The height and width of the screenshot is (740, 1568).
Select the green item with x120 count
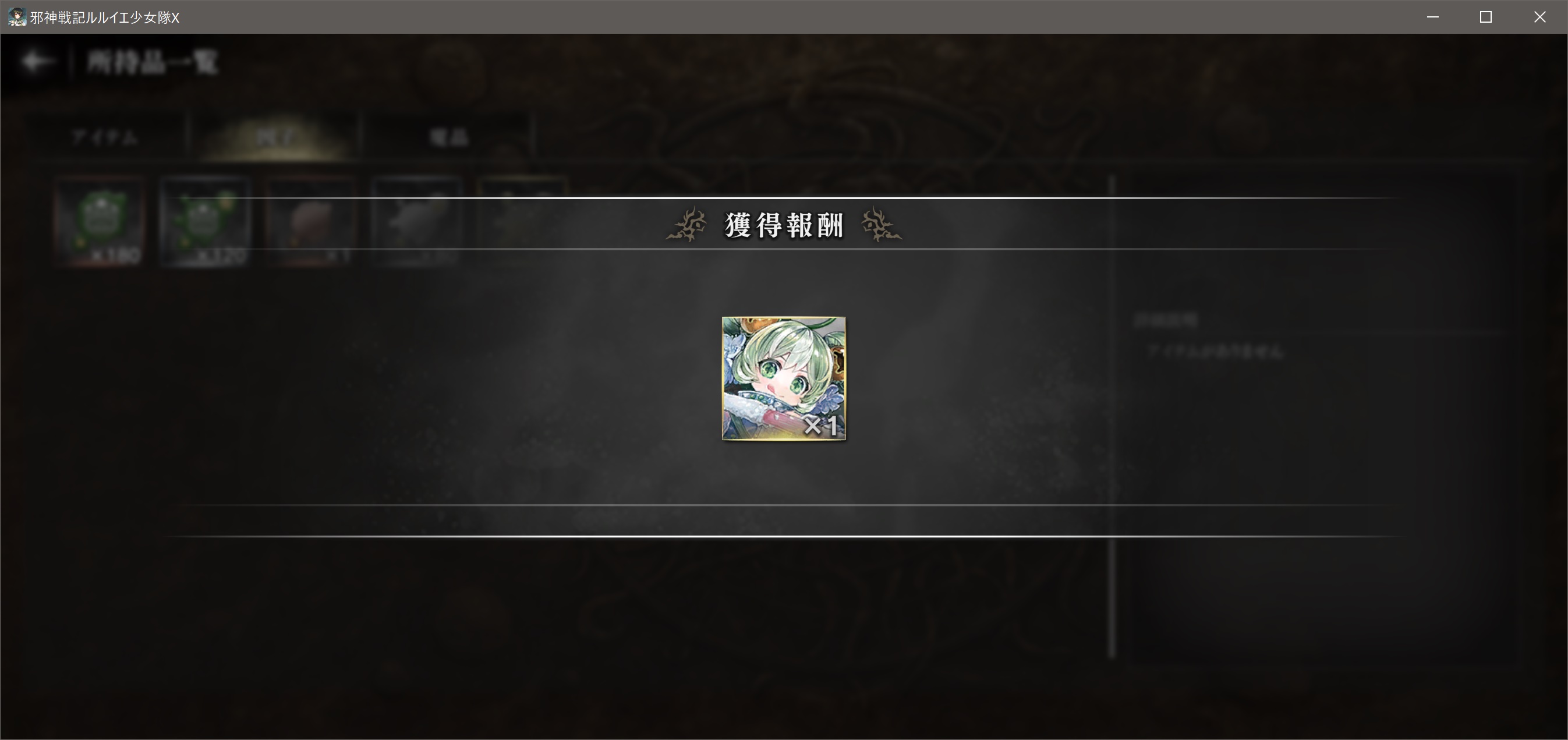click(205, 221)
